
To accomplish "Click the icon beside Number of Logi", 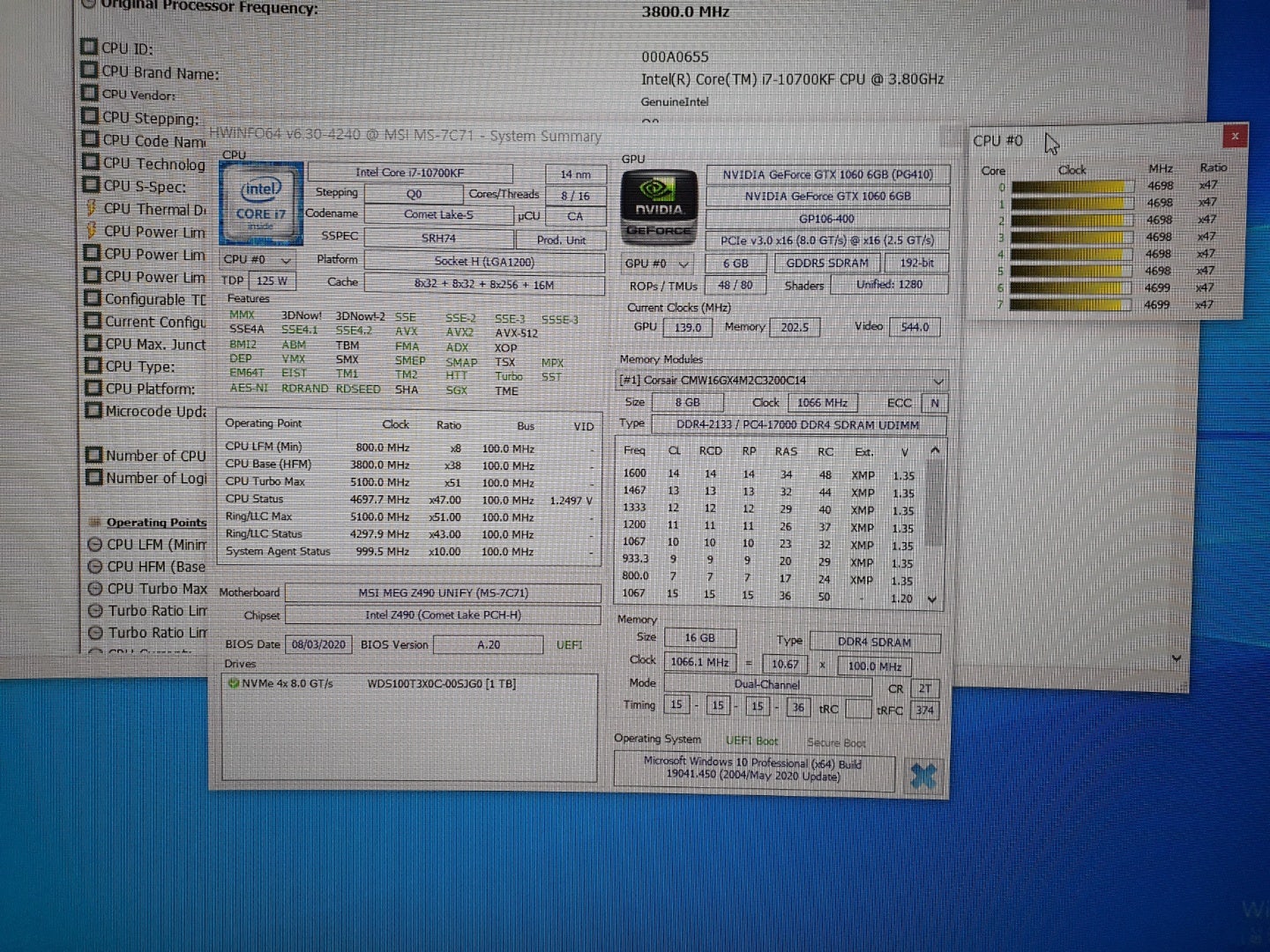I will coord(93,478).
